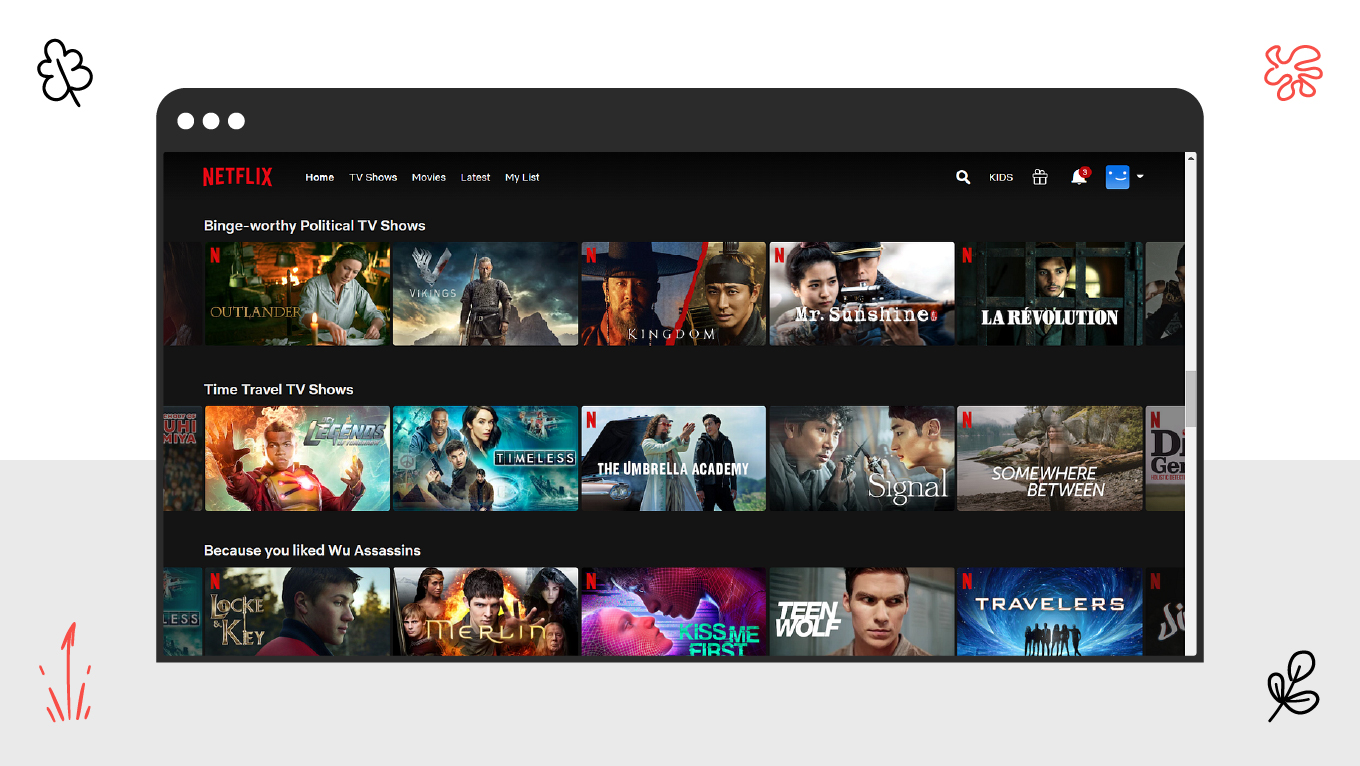
Task: Expand the account menu next to avatar
Action: (1139, 177)
